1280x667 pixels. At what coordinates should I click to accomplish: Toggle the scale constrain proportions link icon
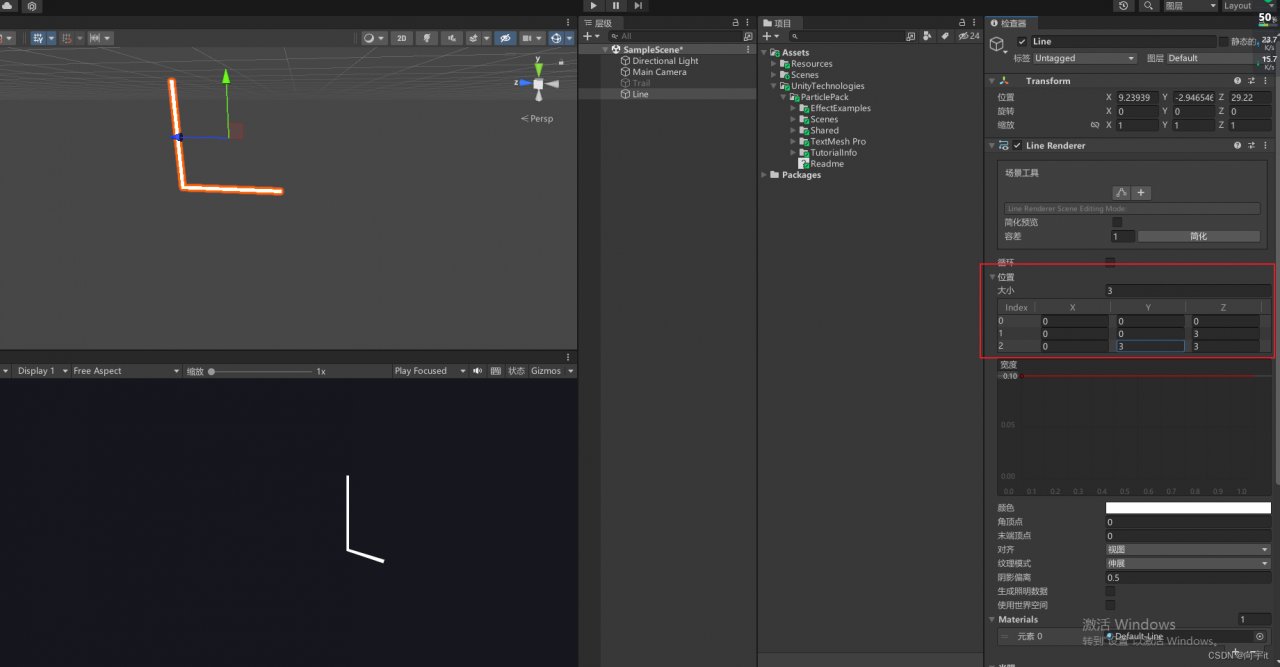pos(1094,126)
